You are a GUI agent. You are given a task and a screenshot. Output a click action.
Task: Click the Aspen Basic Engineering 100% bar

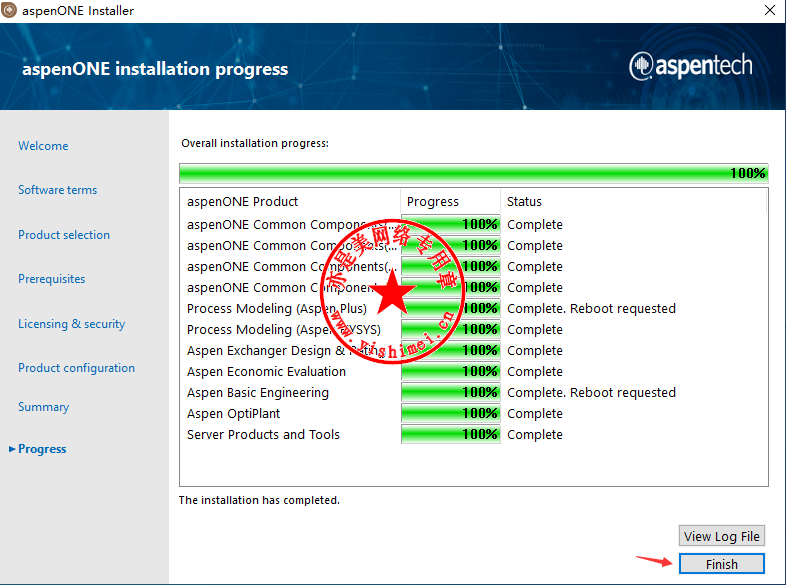(451, 393)
